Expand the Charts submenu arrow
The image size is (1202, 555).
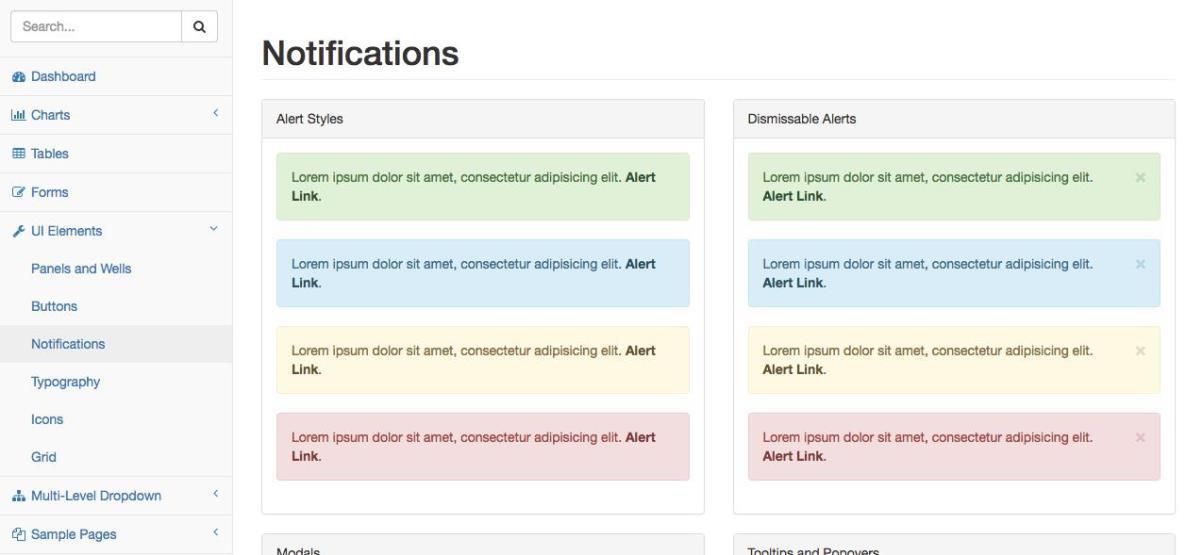(214, 114)
